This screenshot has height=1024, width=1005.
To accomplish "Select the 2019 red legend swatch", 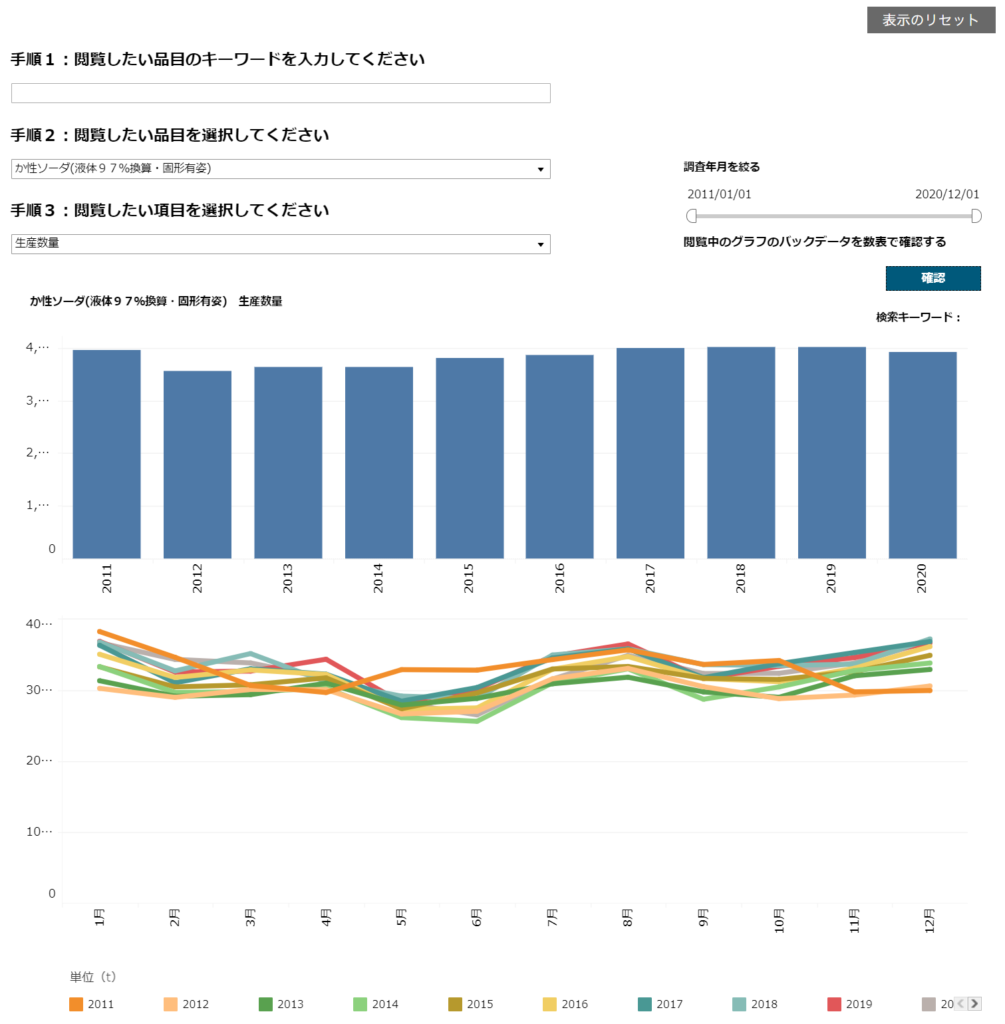I will 834,1004.
